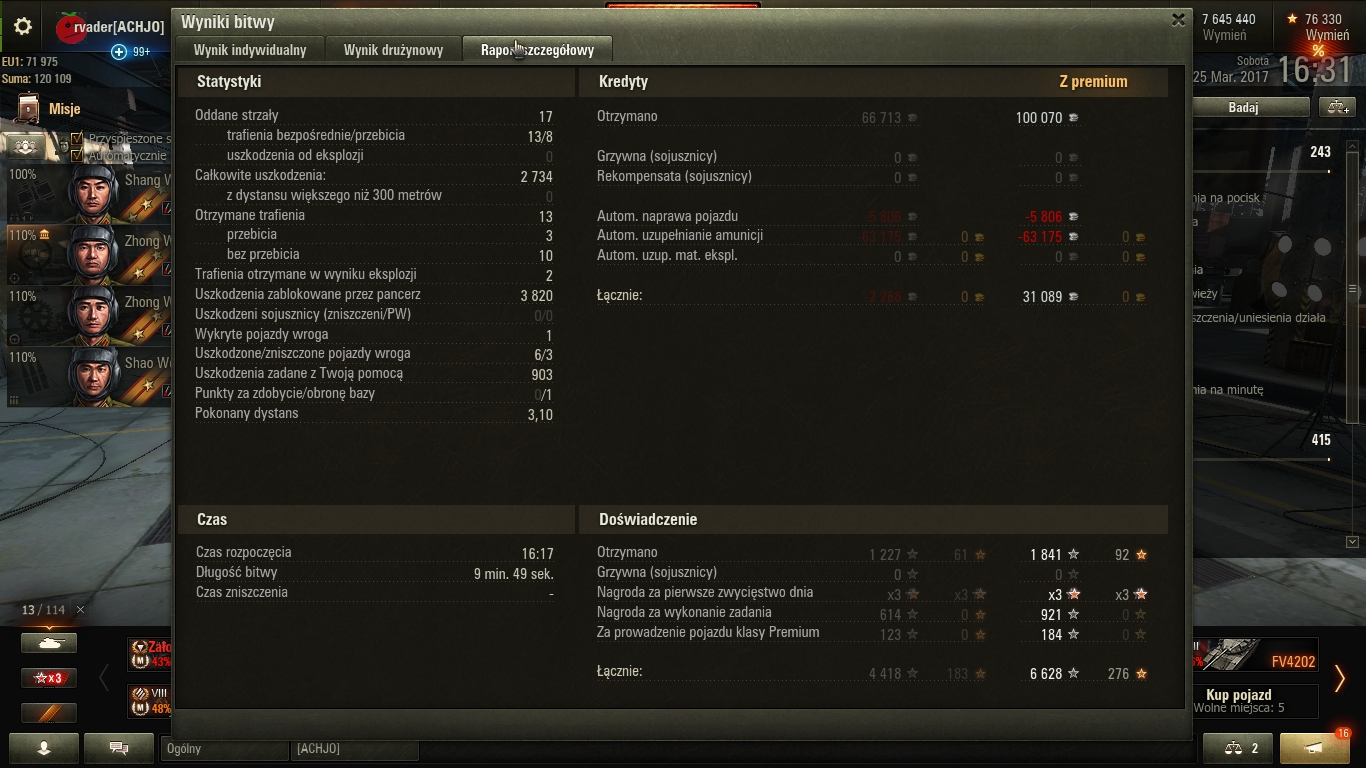Switch to Wynik drużynowy tab

tap(393, 49)
